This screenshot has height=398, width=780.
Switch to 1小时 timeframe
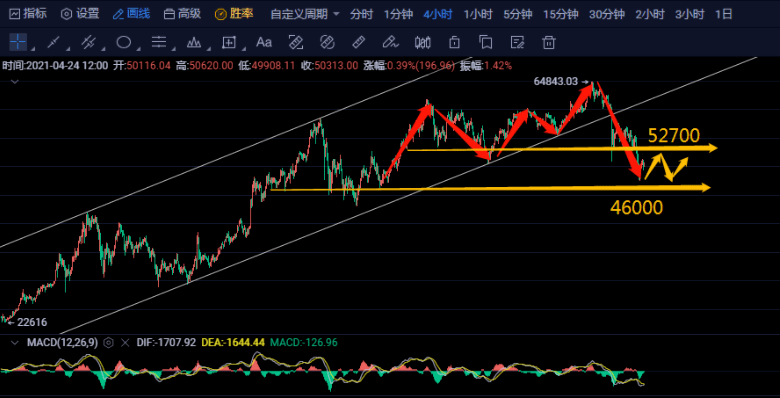point(478,14)
